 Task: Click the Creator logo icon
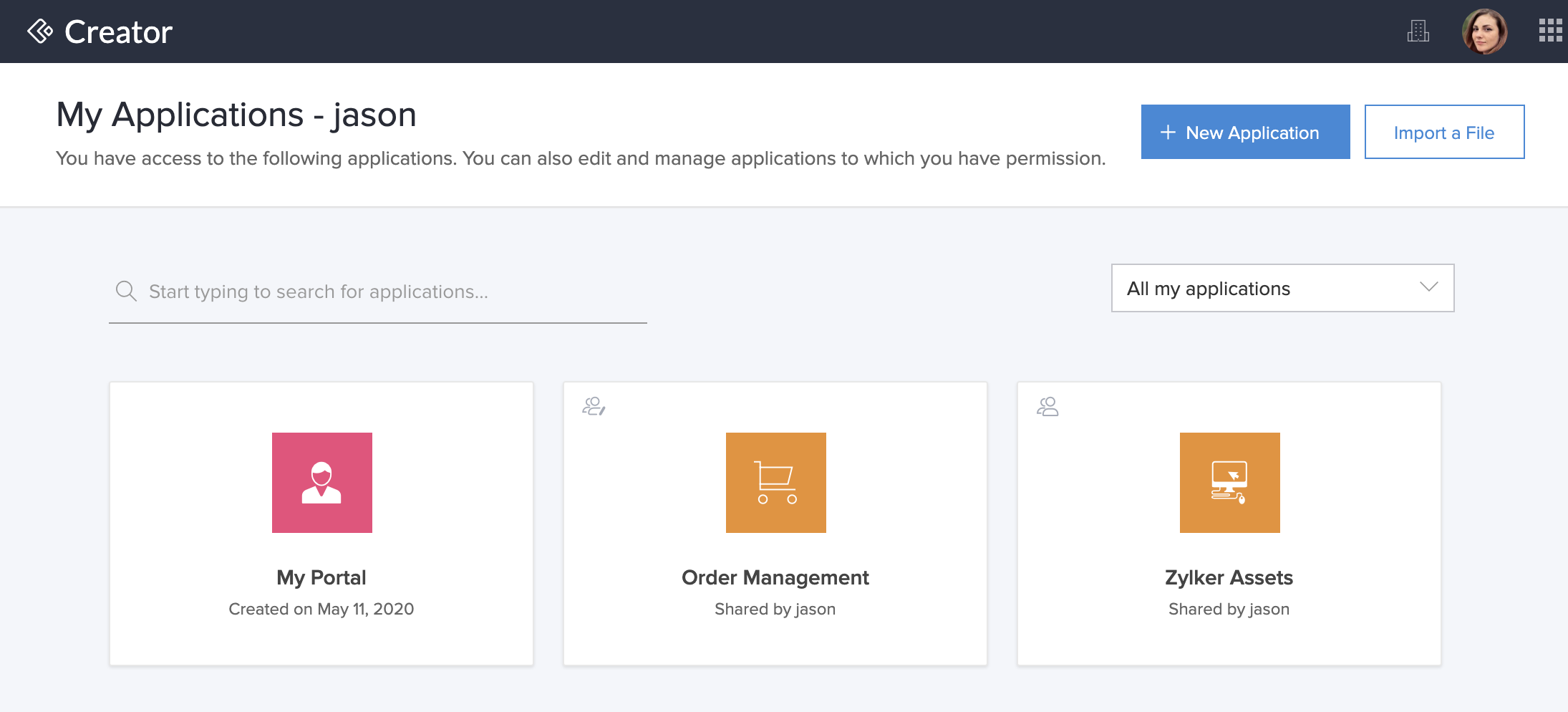(40, 32)
